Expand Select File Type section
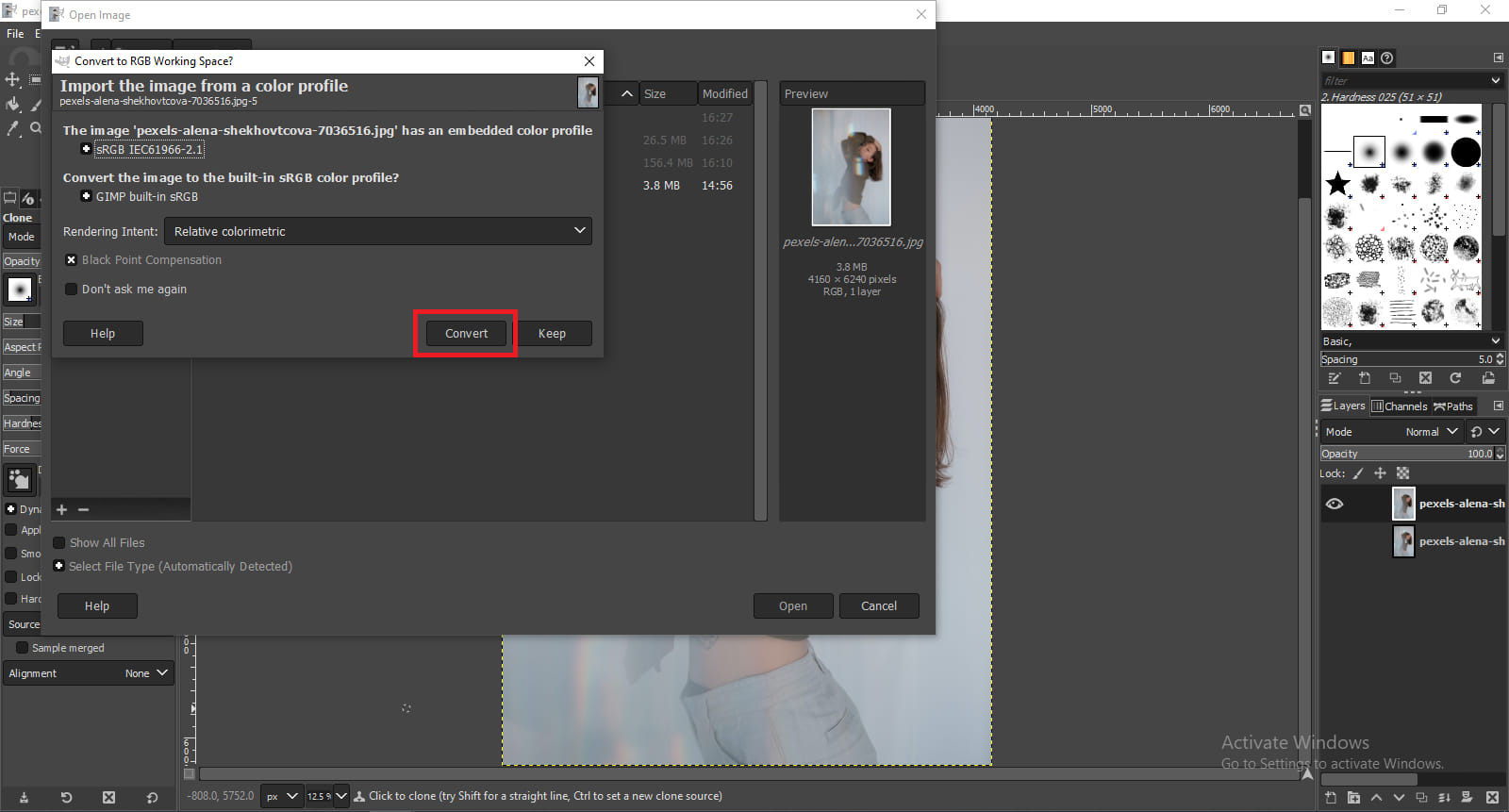 point(59,567)
